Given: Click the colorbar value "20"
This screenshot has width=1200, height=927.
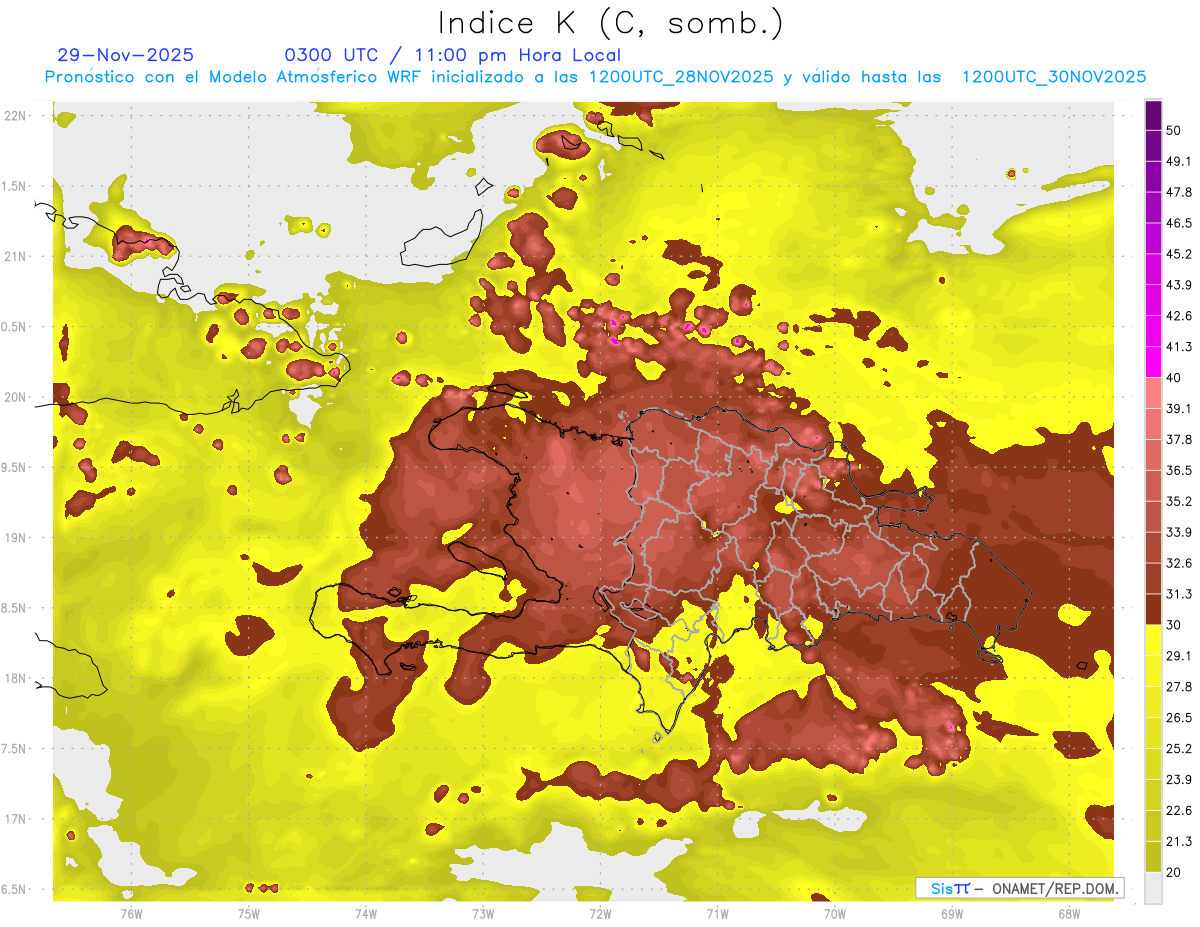Looking at the screenshot, I should coord(1174,873).
